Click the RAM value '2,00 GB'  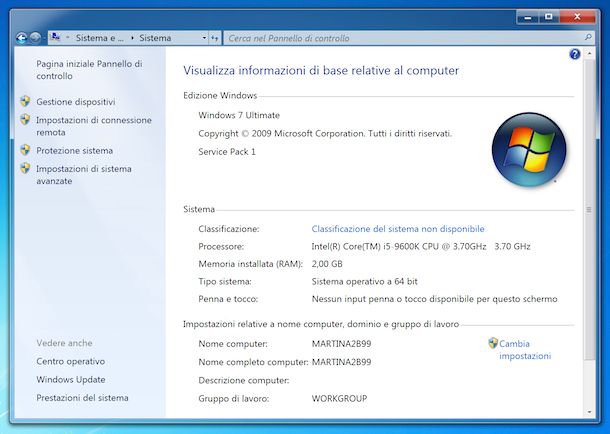coord(327,264)
